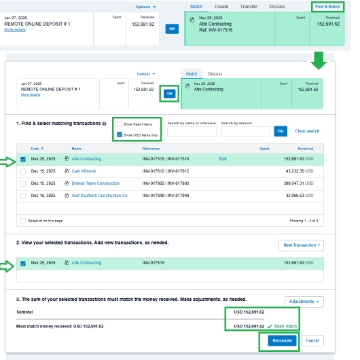Switch to Transfer tab
360x360 pixels.
coord(249,7)
